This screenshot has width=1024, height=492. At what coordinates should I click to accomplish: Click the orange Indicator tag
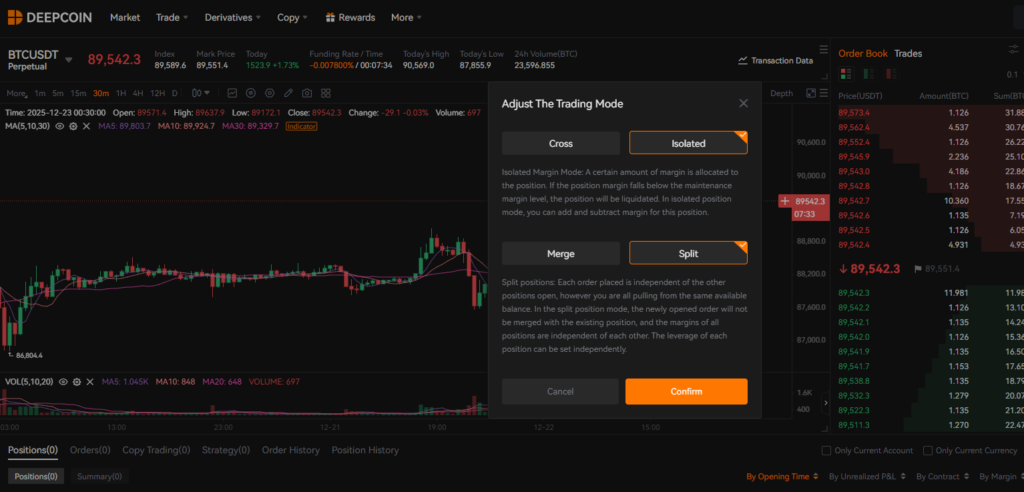301,126
